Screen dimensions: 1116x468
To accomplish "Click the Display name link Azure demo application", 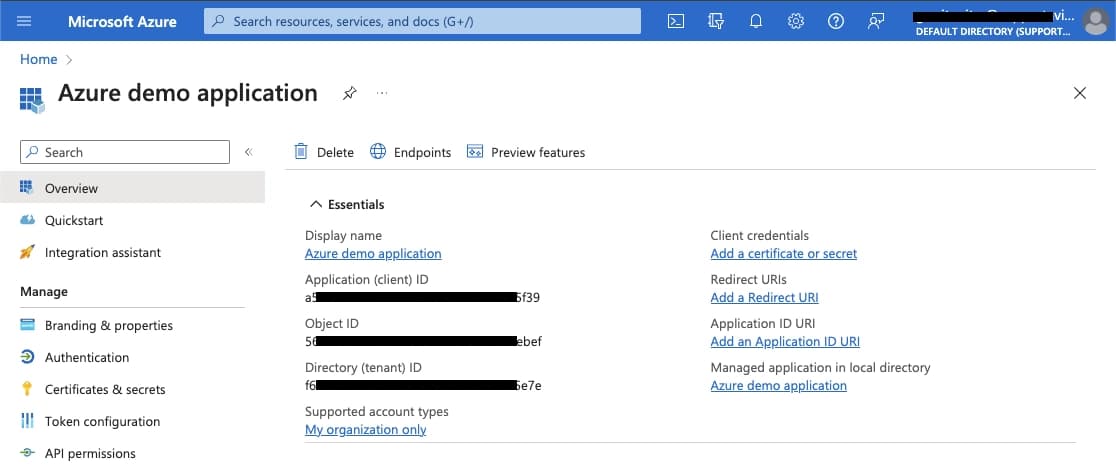I will tap(373, 253).
